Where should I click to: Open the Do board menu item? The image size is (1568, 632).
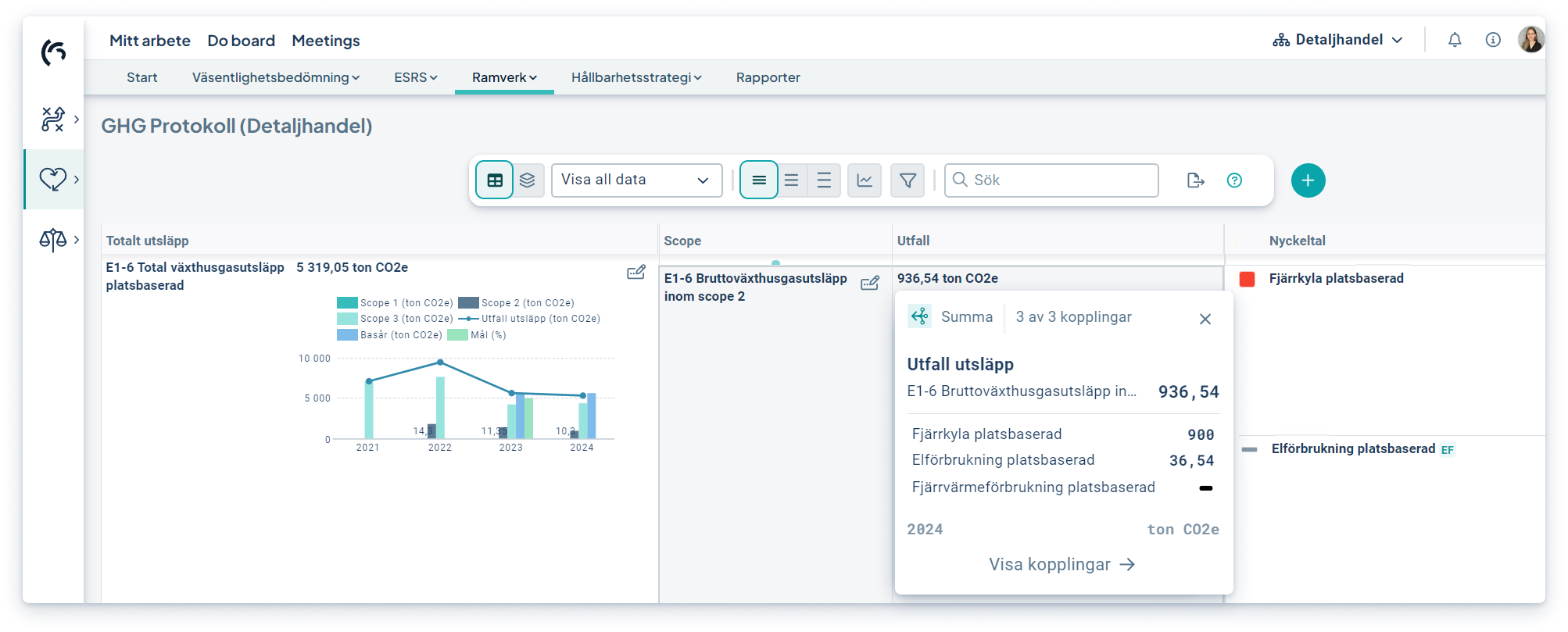pos(241,41)
